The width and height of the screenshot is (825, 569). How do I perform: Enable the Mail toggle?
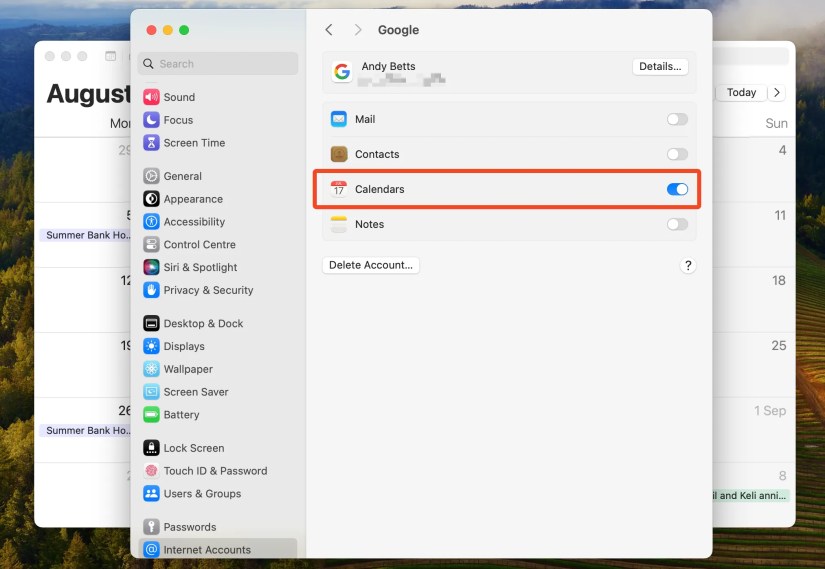click(677, 119)
